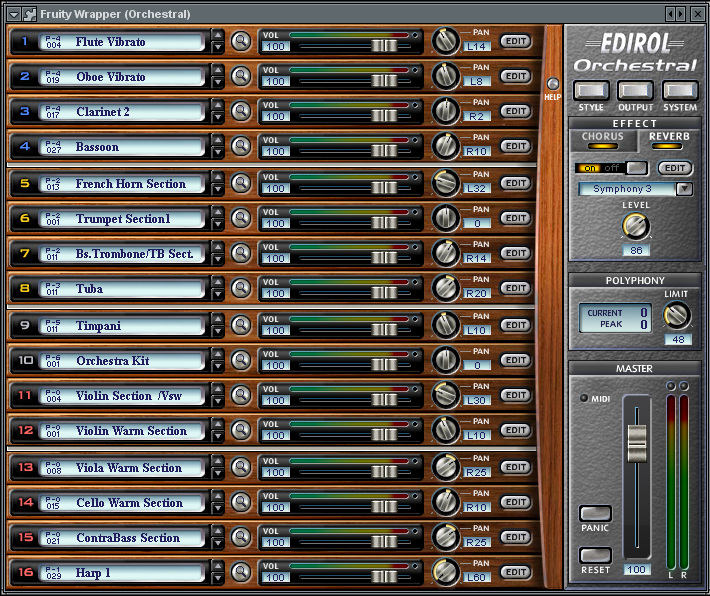Image resolution: width=710 pixels, height=596 pixels.
Task: Click magnifier icon beside Bassoon
Action: coord(241,146)
